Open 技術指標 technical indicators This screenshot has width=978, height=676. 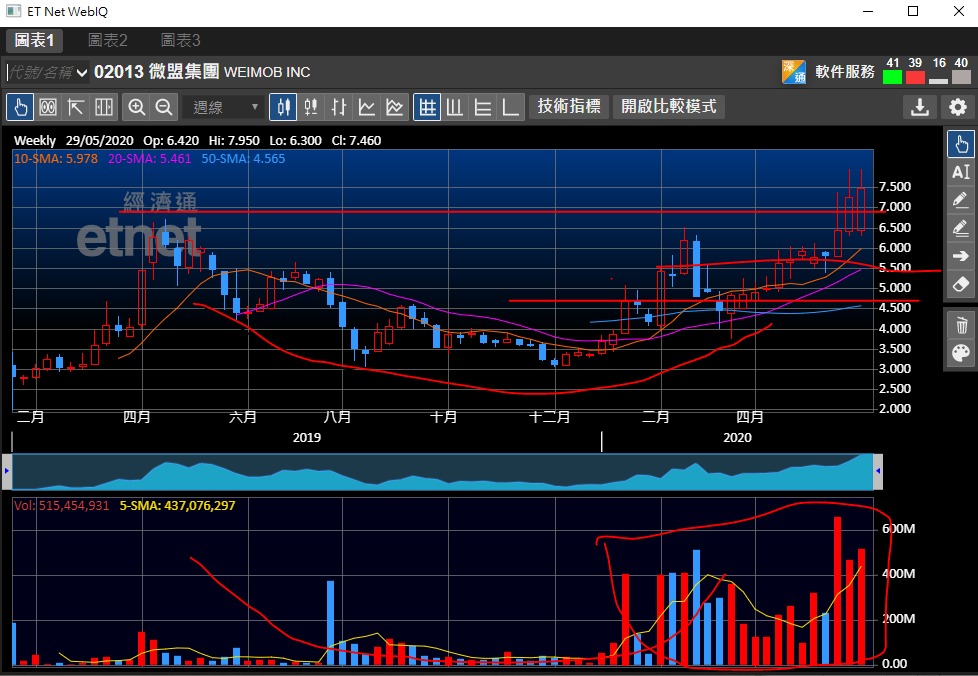[569, 107]
